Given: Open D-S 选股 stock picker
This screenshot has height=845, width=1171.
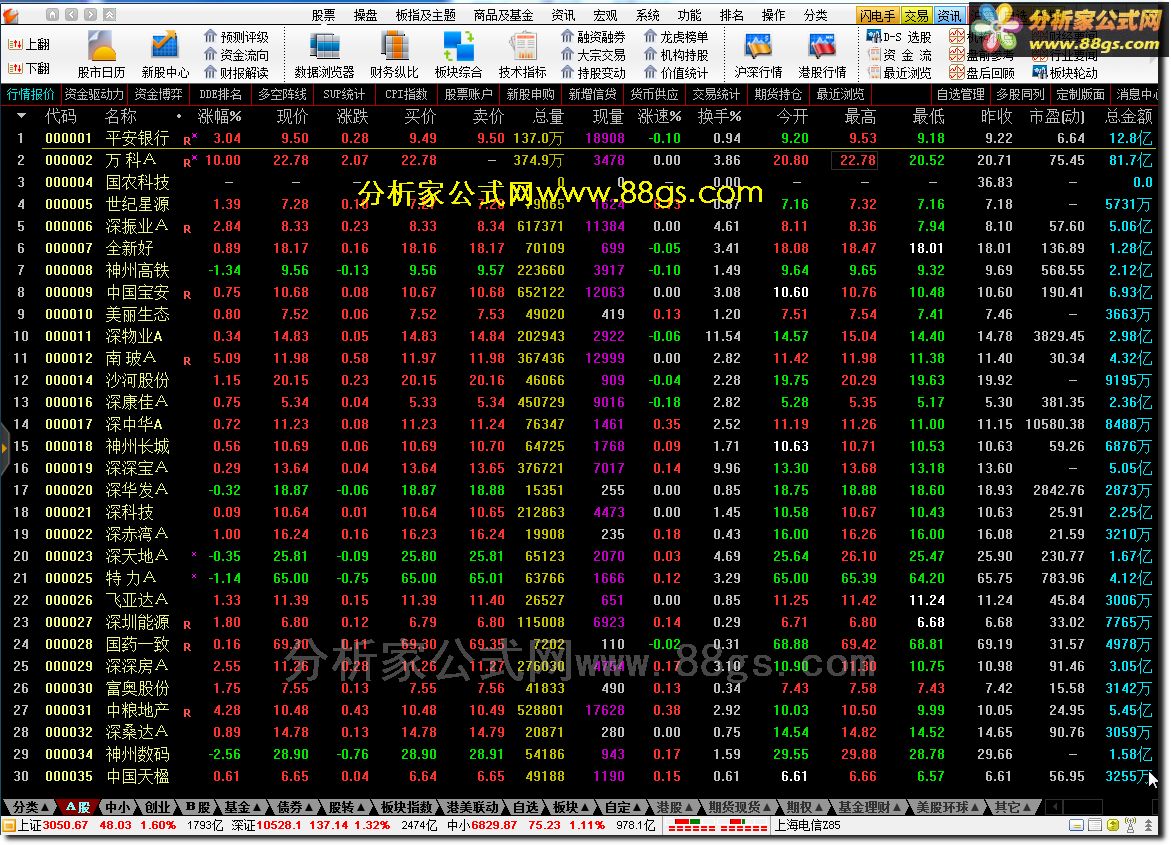Looking at the screenshot, I should tap(899, 37).
